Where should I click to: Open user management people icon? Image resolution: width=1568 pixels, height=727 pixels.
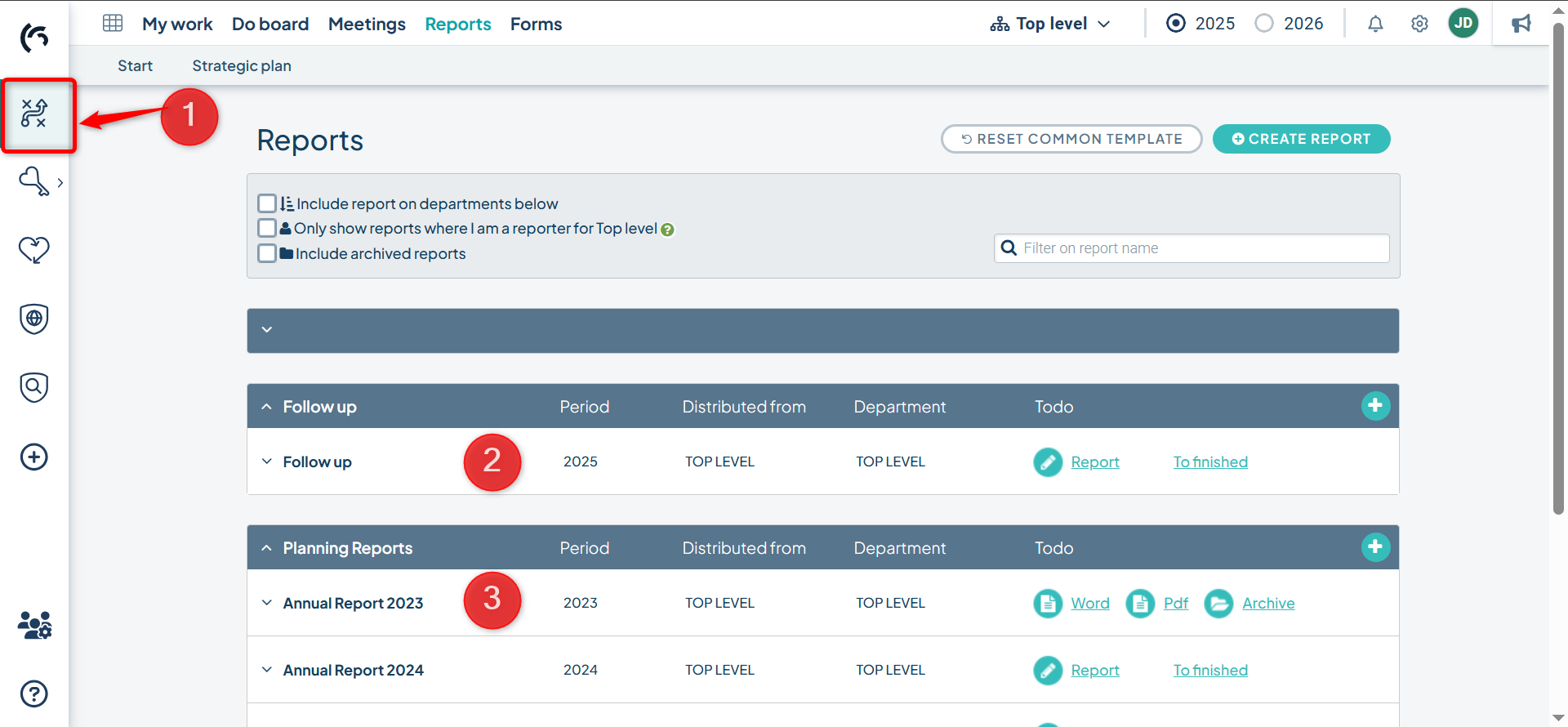34,625
